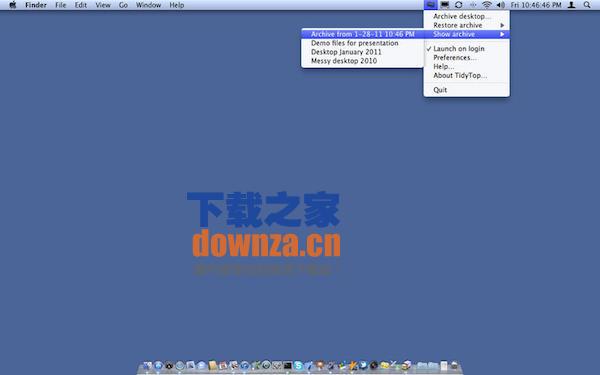Launch App Store from the Dock
This screenshot has width=600, height=375.
[x=158, y=365]
